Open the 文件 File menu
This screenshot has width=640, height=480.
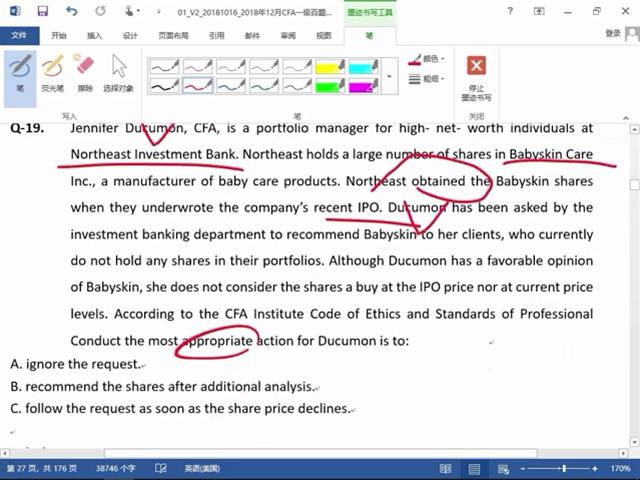pos(19,34)
